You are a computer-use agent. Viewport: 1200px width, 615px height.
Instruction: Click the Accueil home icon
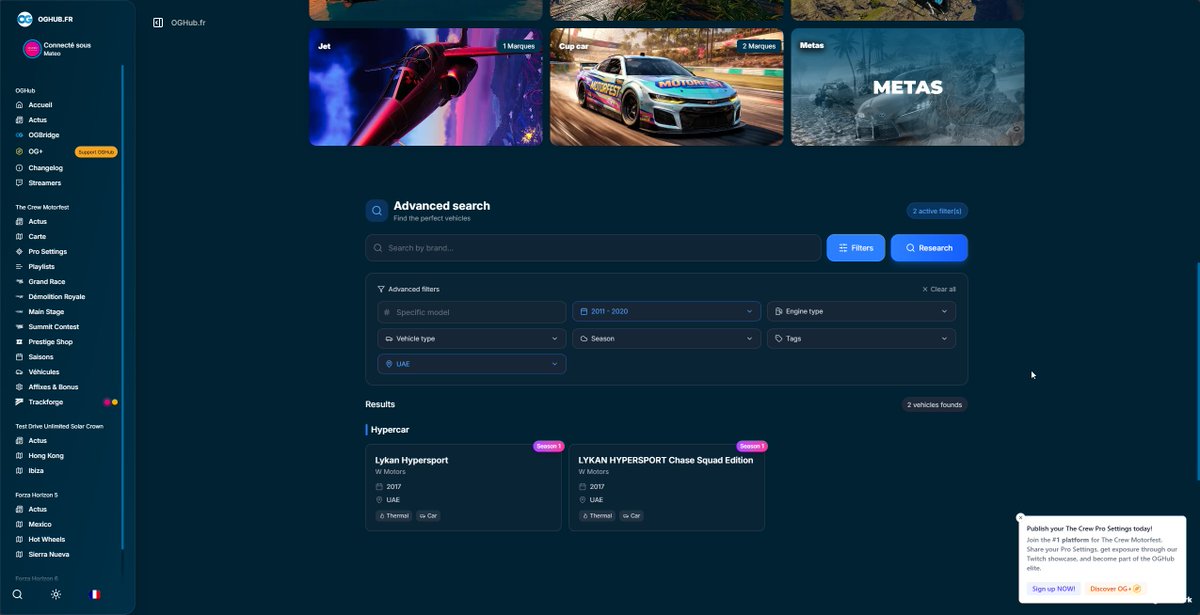point(19,105)
